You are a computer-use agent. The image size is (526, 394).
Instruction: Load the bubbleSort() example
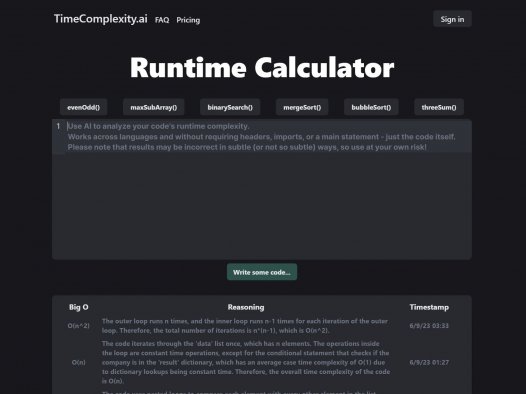tap(371, 107)
